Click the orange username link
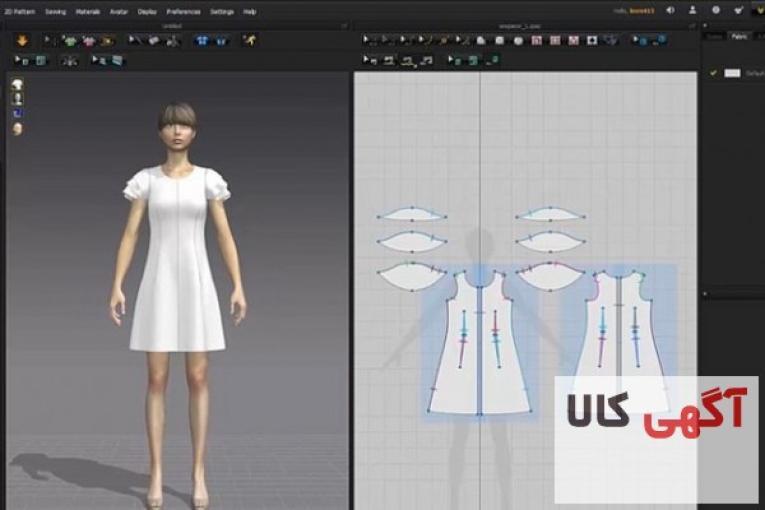The image size is (765, 510). 640,11
